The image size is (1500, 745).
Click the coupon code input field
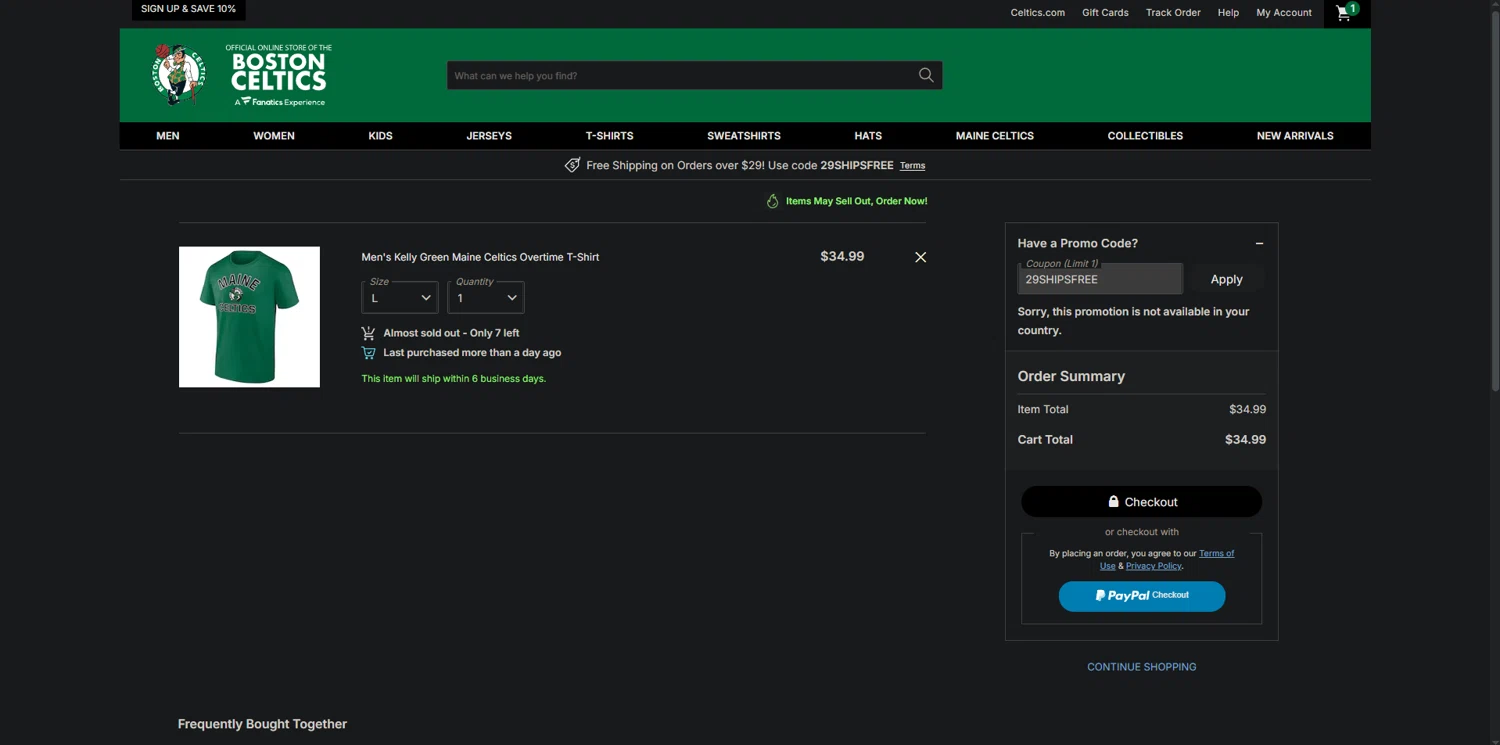1100,279
